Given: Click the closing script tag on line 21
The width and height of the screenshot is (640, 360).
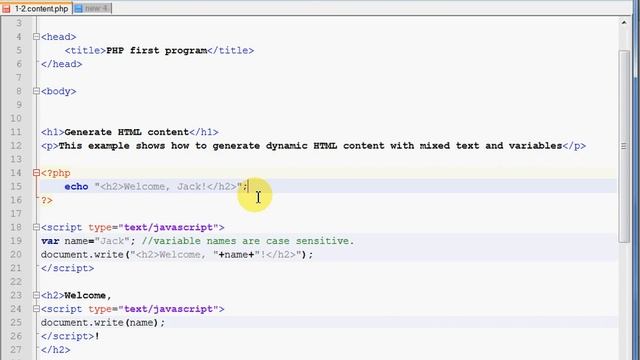Looking at the screenshot, I should pyautogui.click(x=67, y=268).
